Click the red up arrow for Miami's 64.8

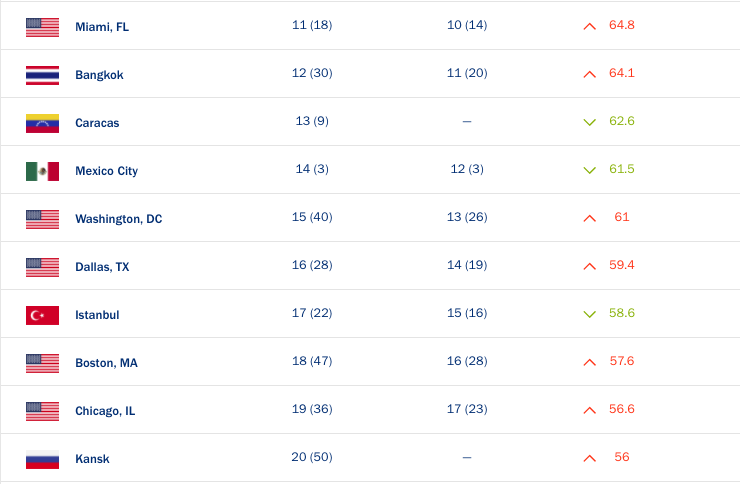pos(590,26)
